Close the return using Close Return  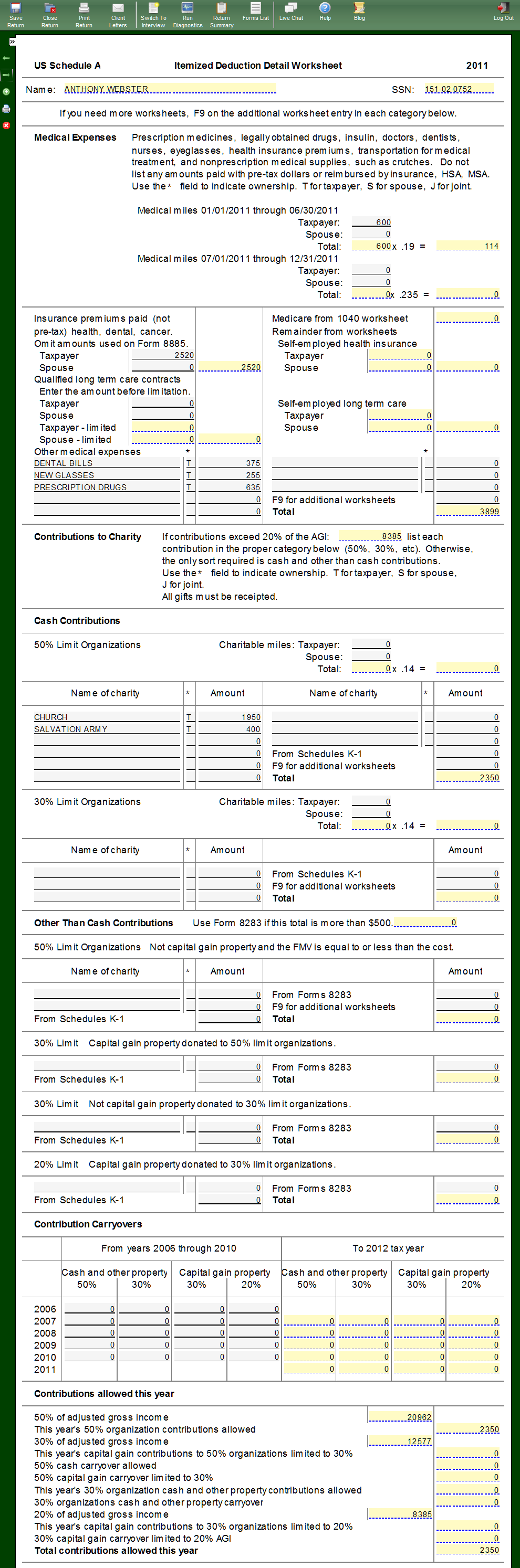(x=49, y=14)
